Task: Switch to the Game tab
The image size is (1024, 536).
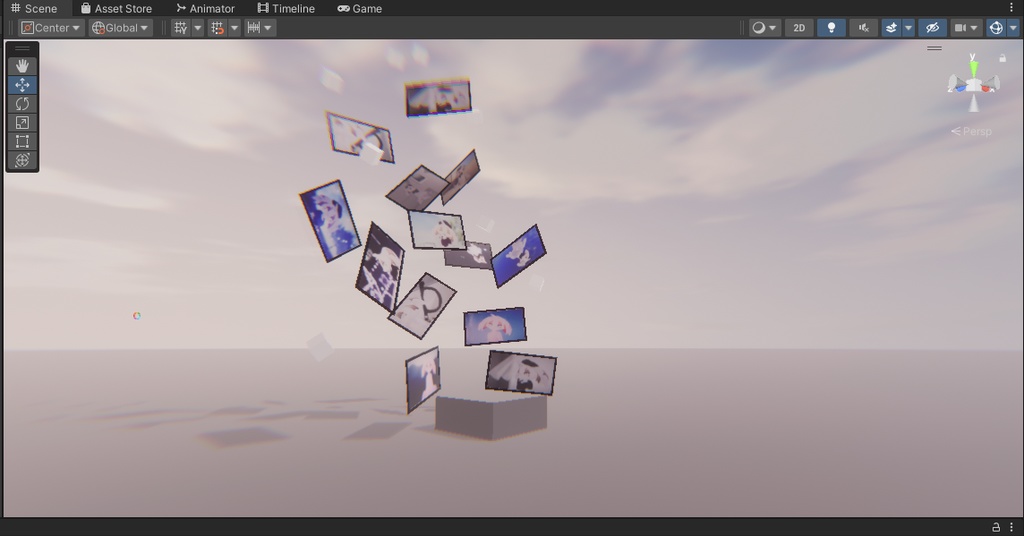Action: point(360,8)
